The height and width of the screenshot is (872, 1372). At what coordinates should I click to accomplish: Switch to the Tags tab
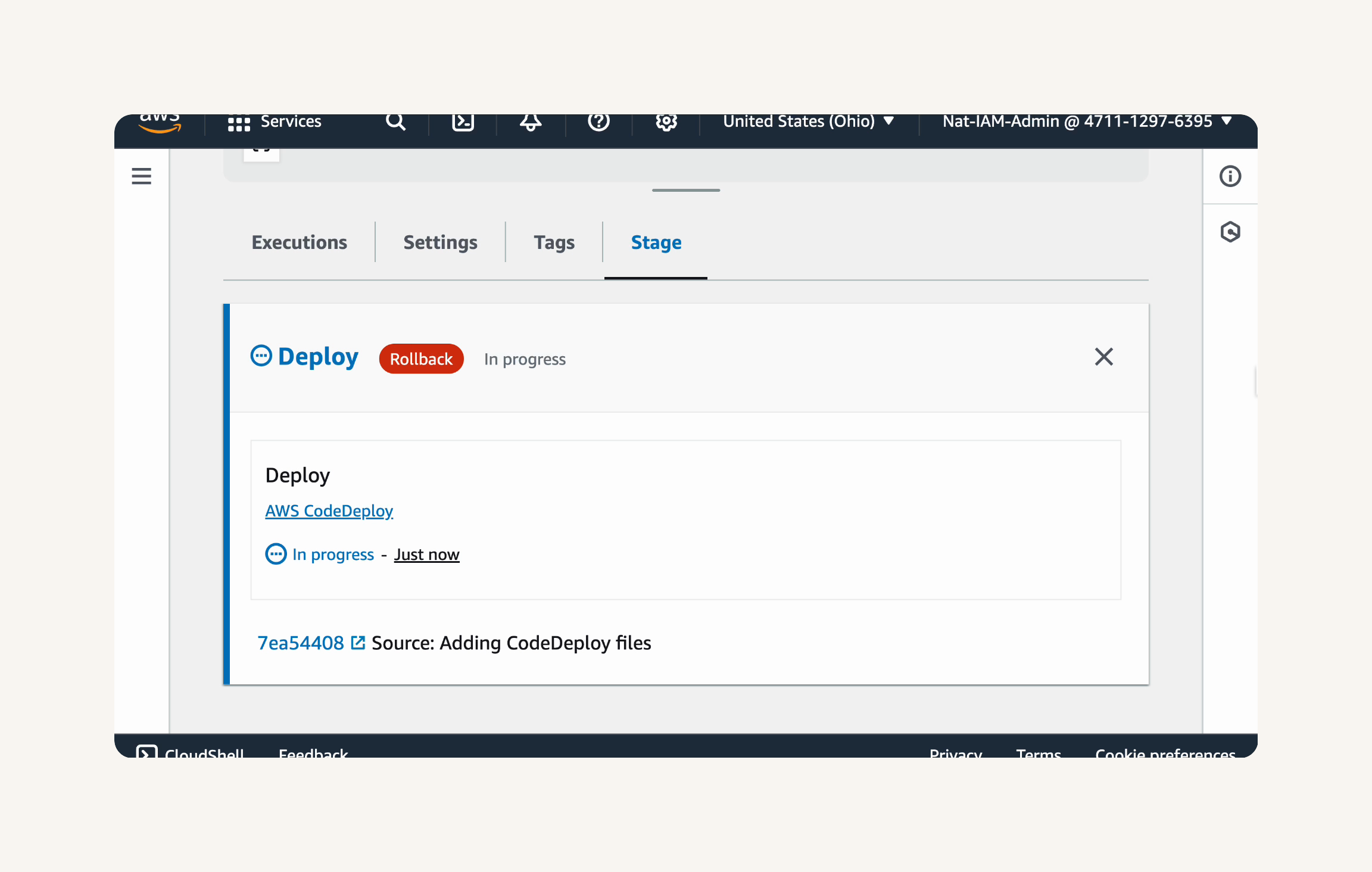tap(554, 242)
